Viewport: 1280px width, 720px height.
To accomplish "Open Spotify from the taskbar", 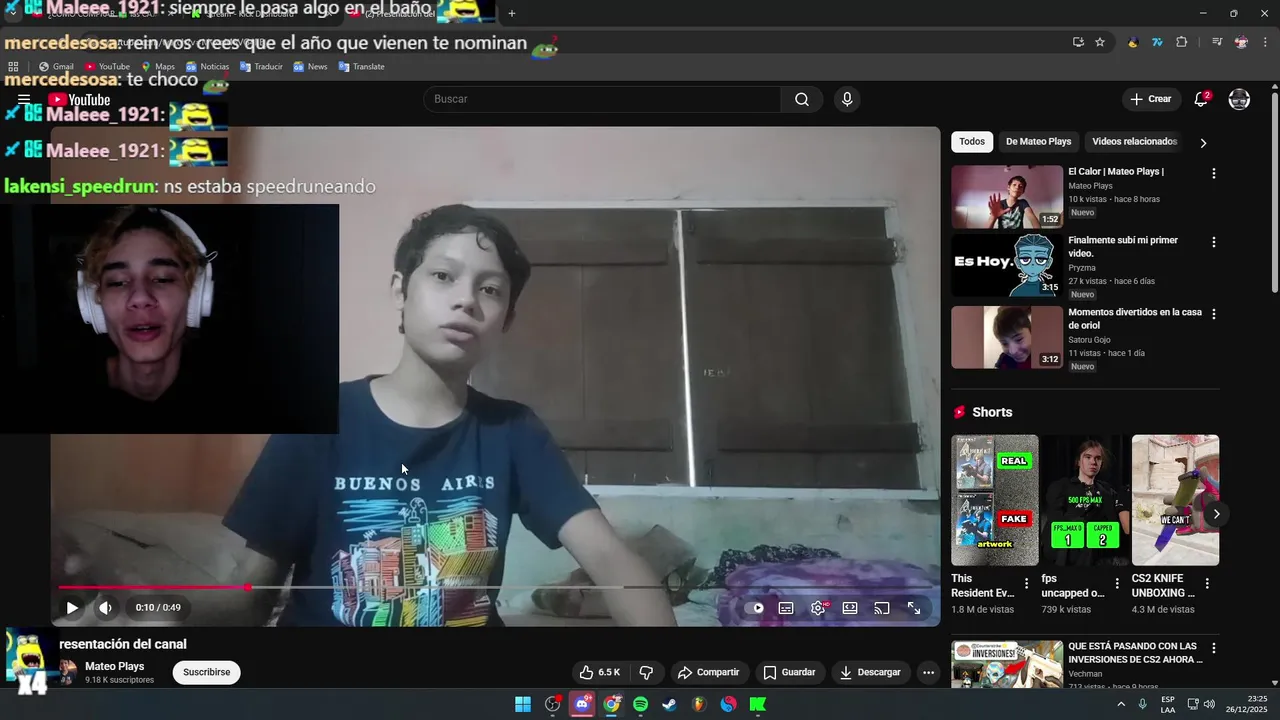I will tap(641, 704).
